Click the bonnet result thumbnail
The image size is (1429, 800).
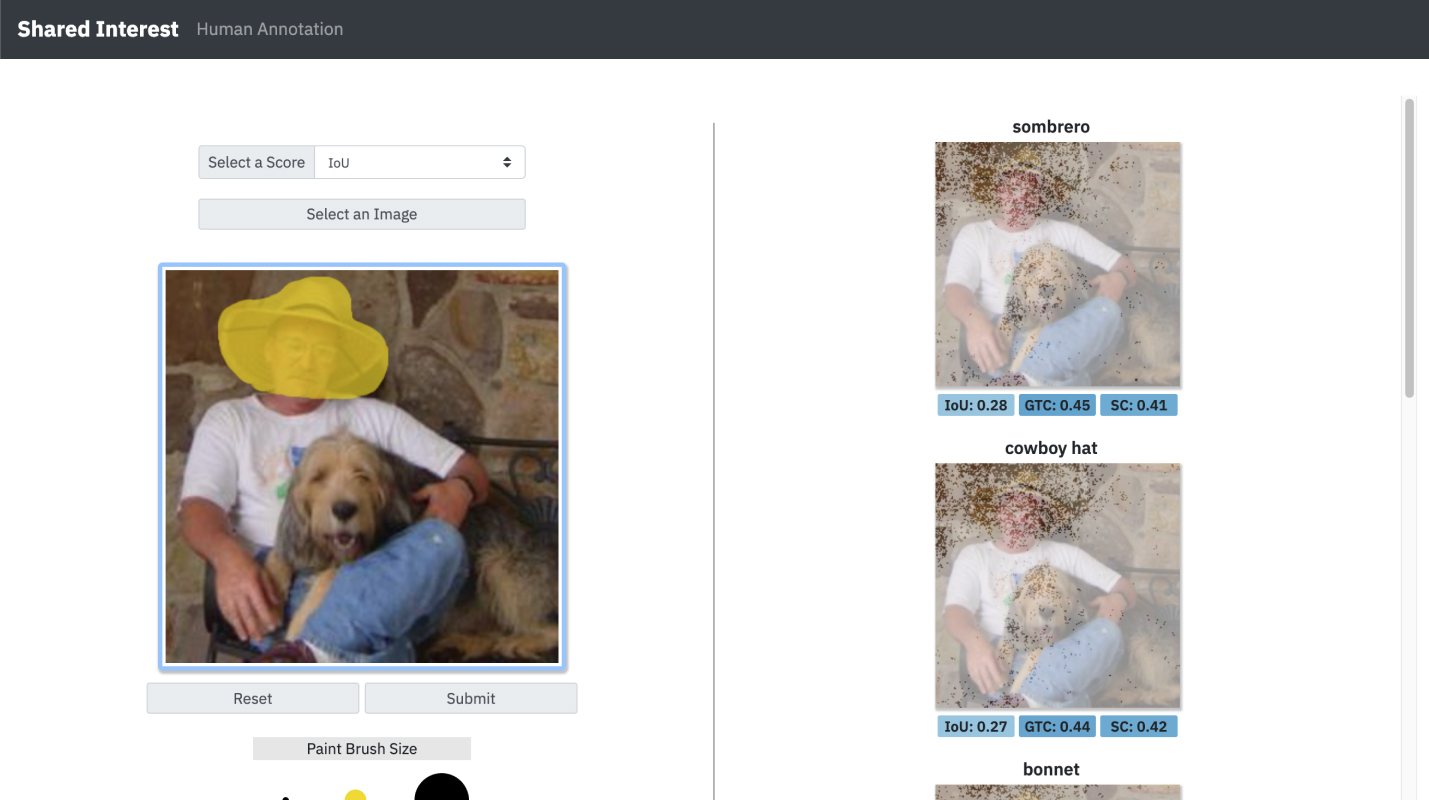click(1057, 792)
